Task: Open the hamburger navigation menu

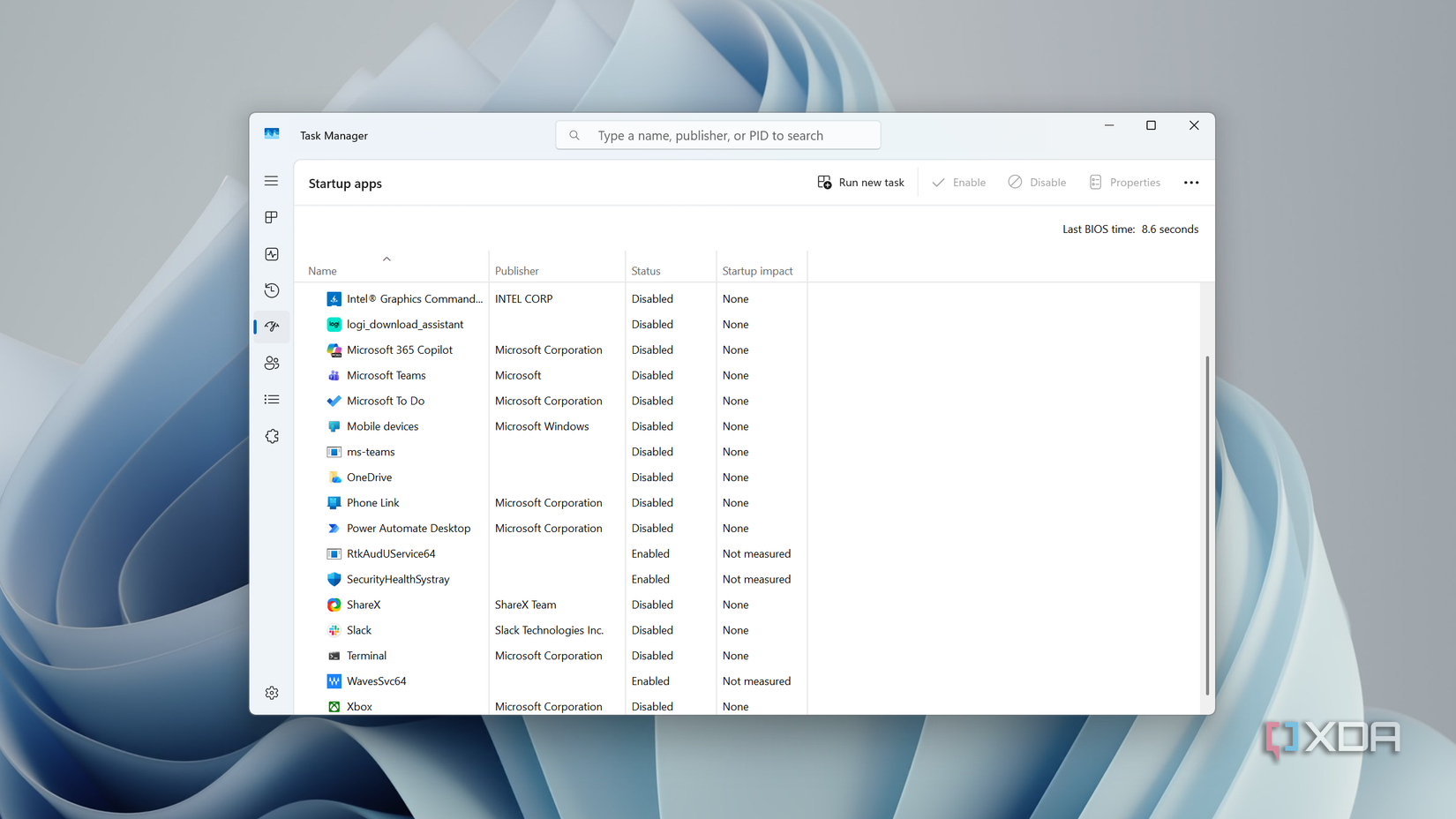Action: pyautogui.click(x=272, y=181)
